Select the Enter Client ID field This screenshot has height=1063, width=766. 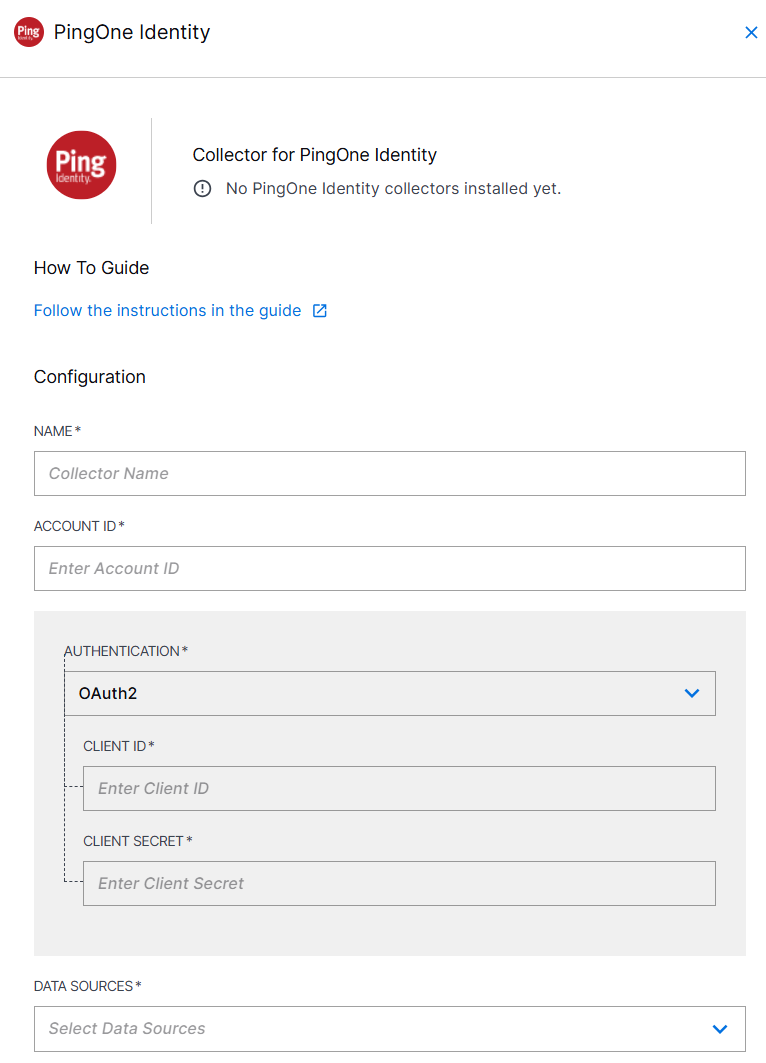(399, 788)
